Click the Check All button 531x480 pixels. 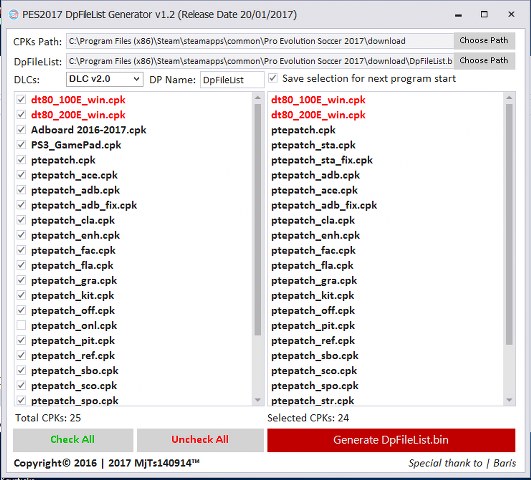73,440
